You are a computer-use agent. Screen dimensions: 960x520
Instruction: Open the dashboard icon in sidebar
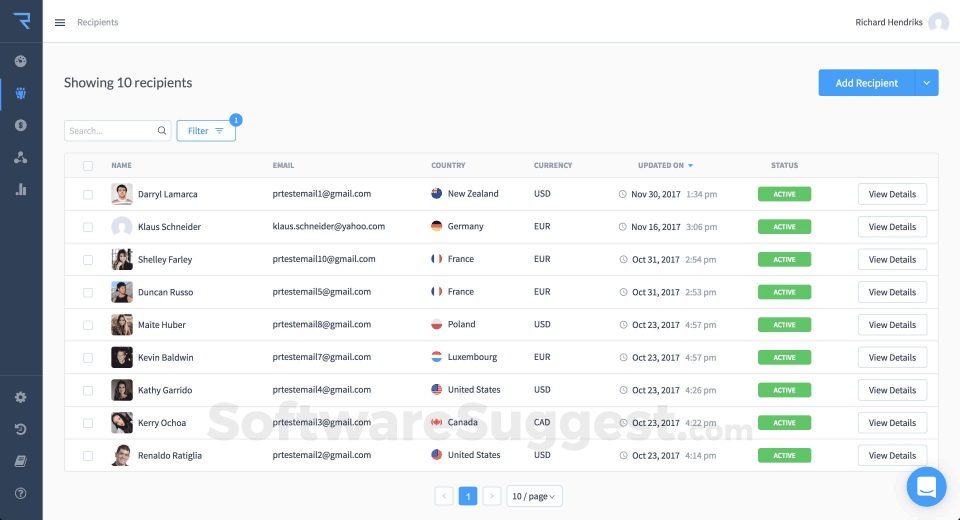click(21, 61)
